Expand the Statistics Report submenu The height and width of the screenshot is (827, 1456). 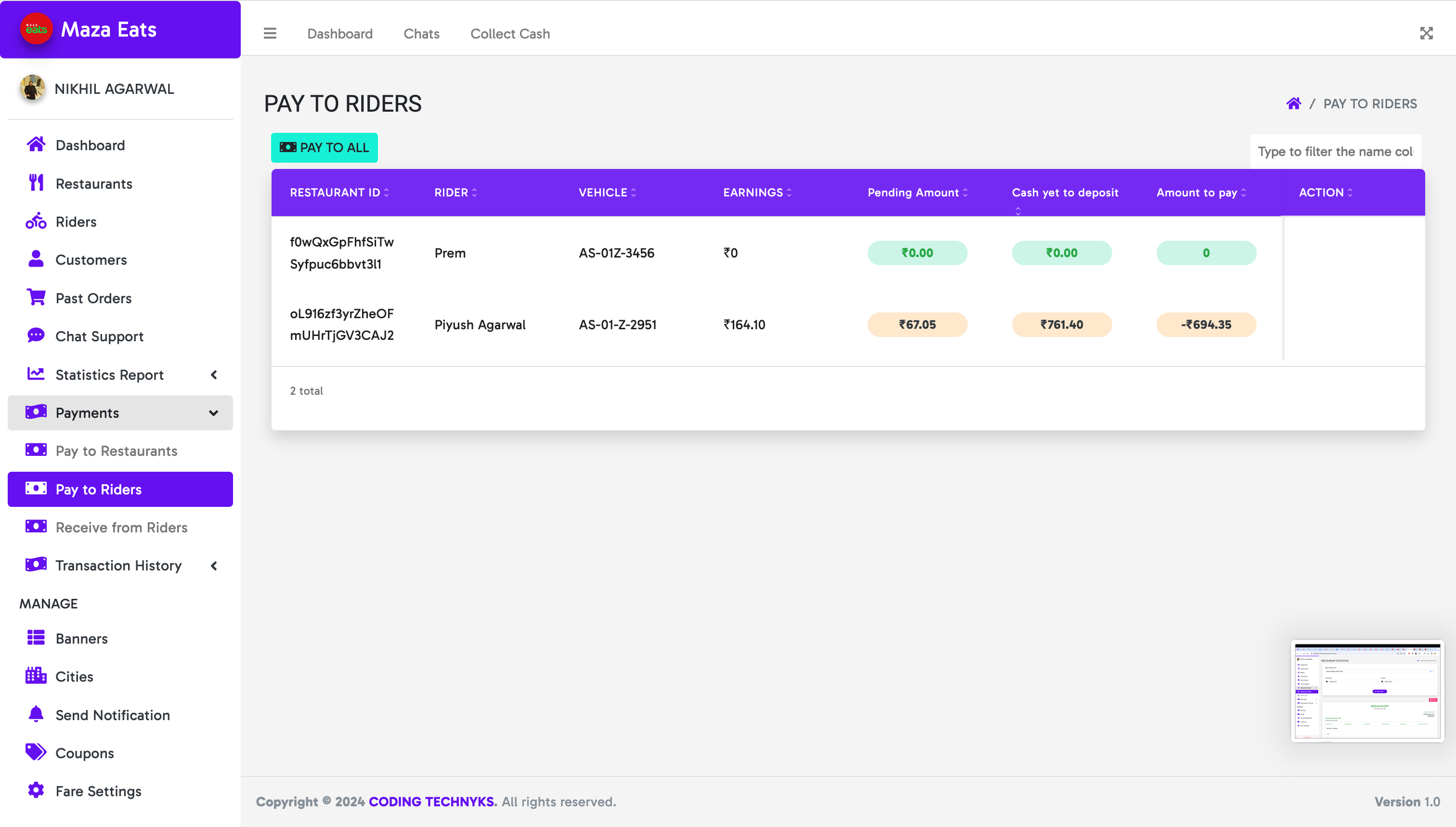[x=214, y=375]
